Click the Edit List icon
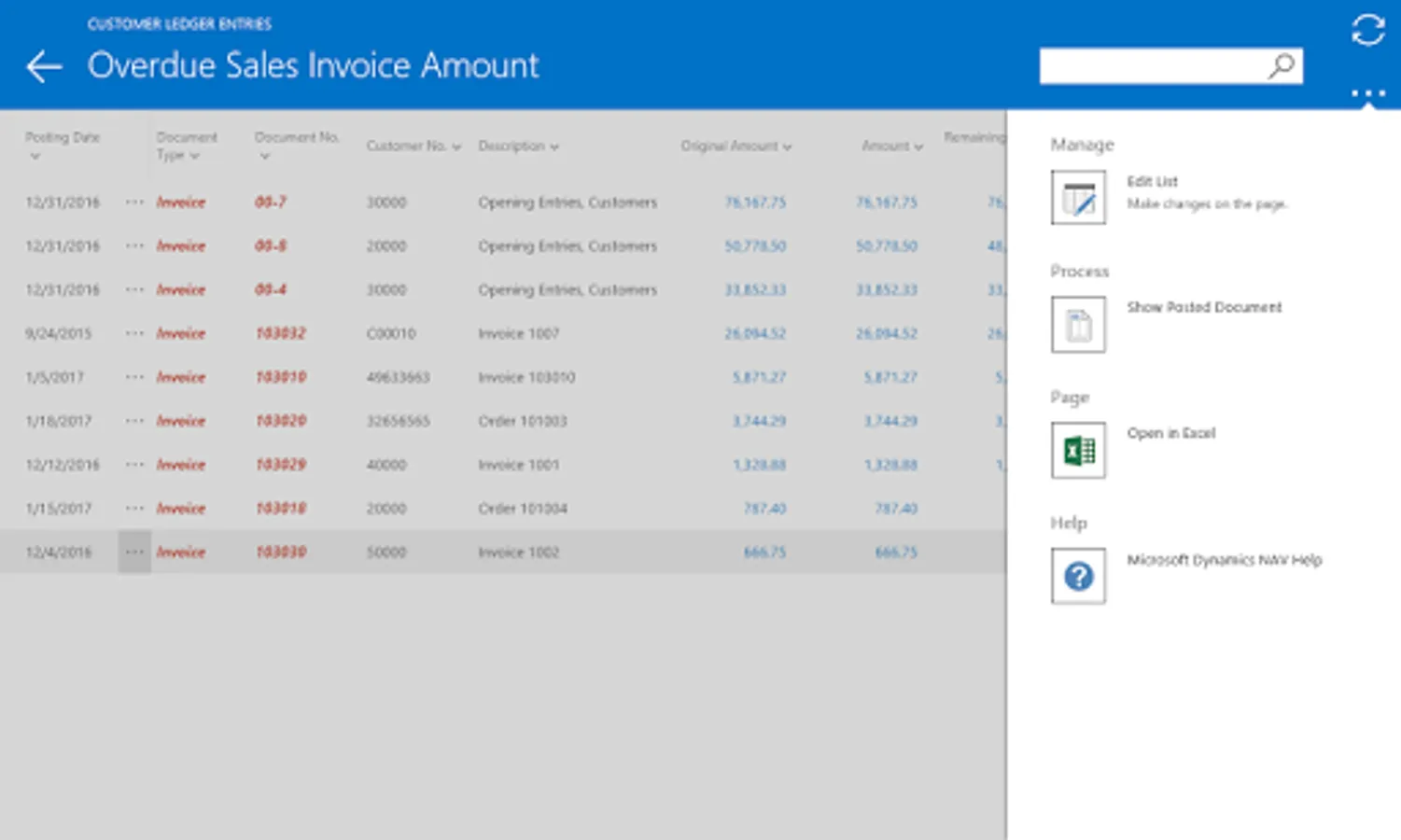This screenshot has height=840, width=1401. click(1078, 198)
